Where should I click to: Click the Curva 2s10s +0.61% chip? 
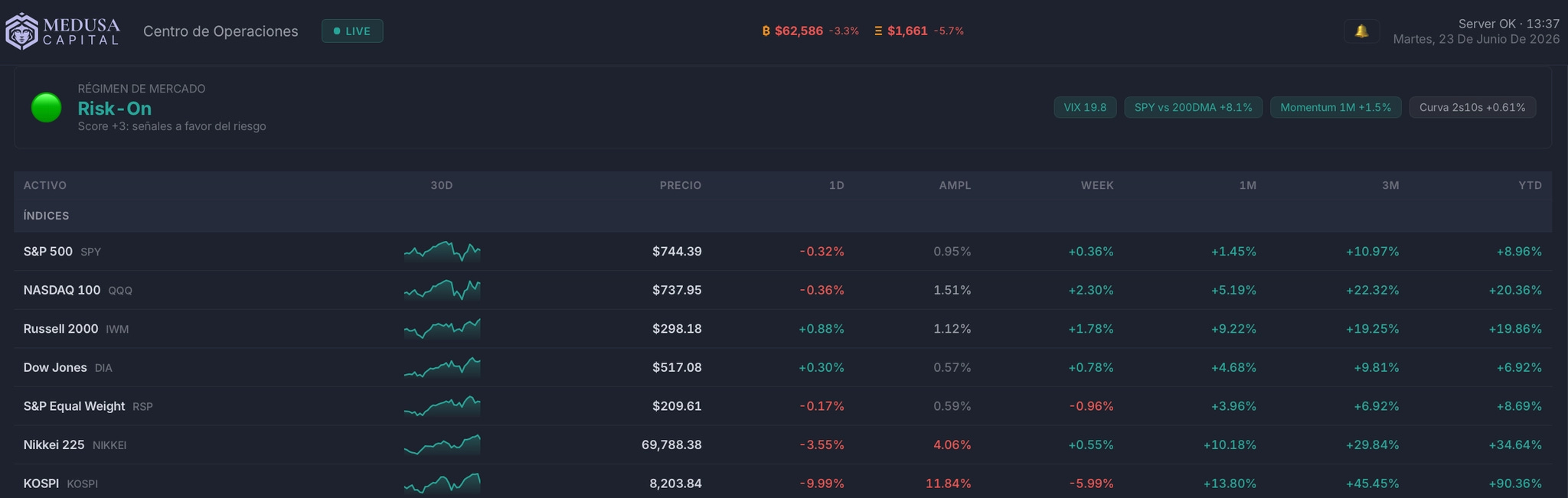point(1472,107)
